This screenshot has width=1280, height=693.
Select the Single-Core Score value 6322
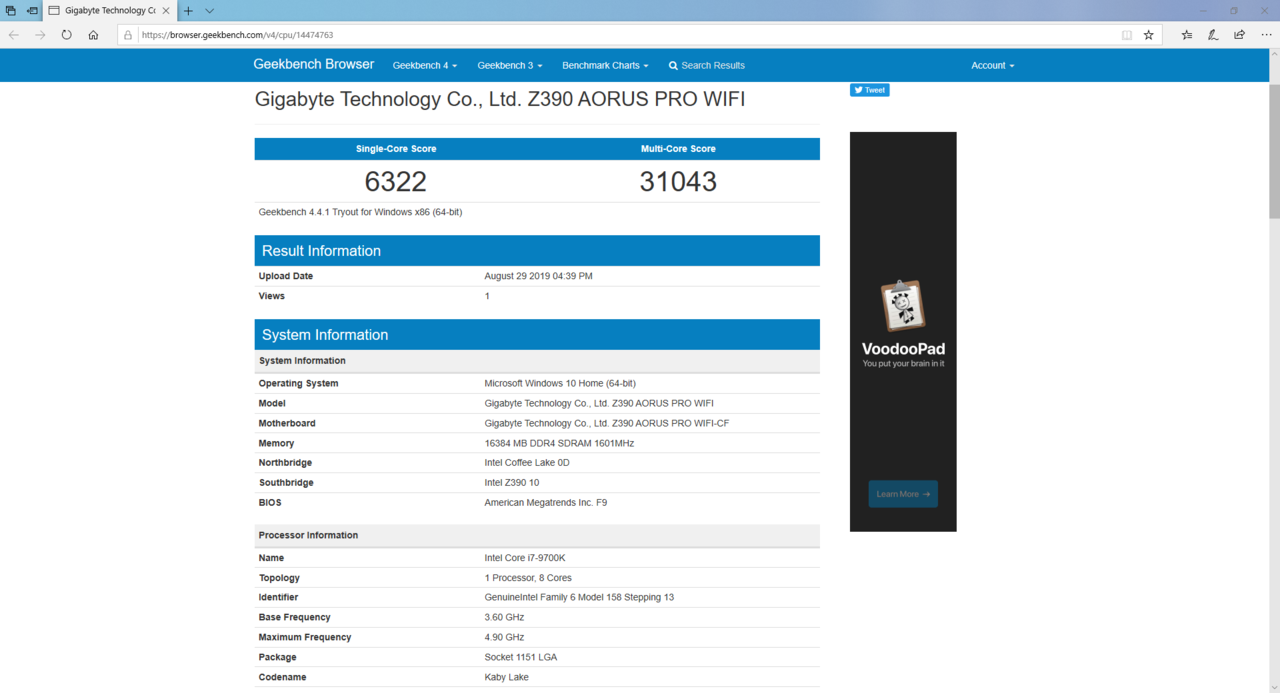click(x=396, y=181)
